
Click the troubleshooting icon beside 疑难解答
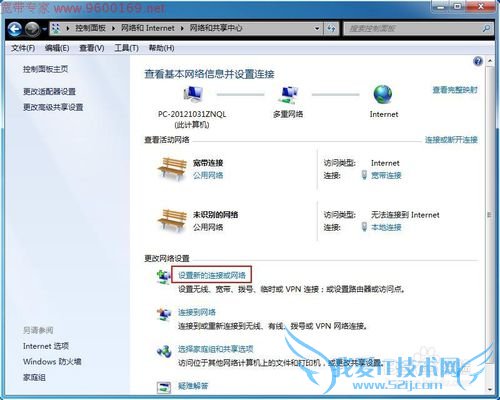164,387
